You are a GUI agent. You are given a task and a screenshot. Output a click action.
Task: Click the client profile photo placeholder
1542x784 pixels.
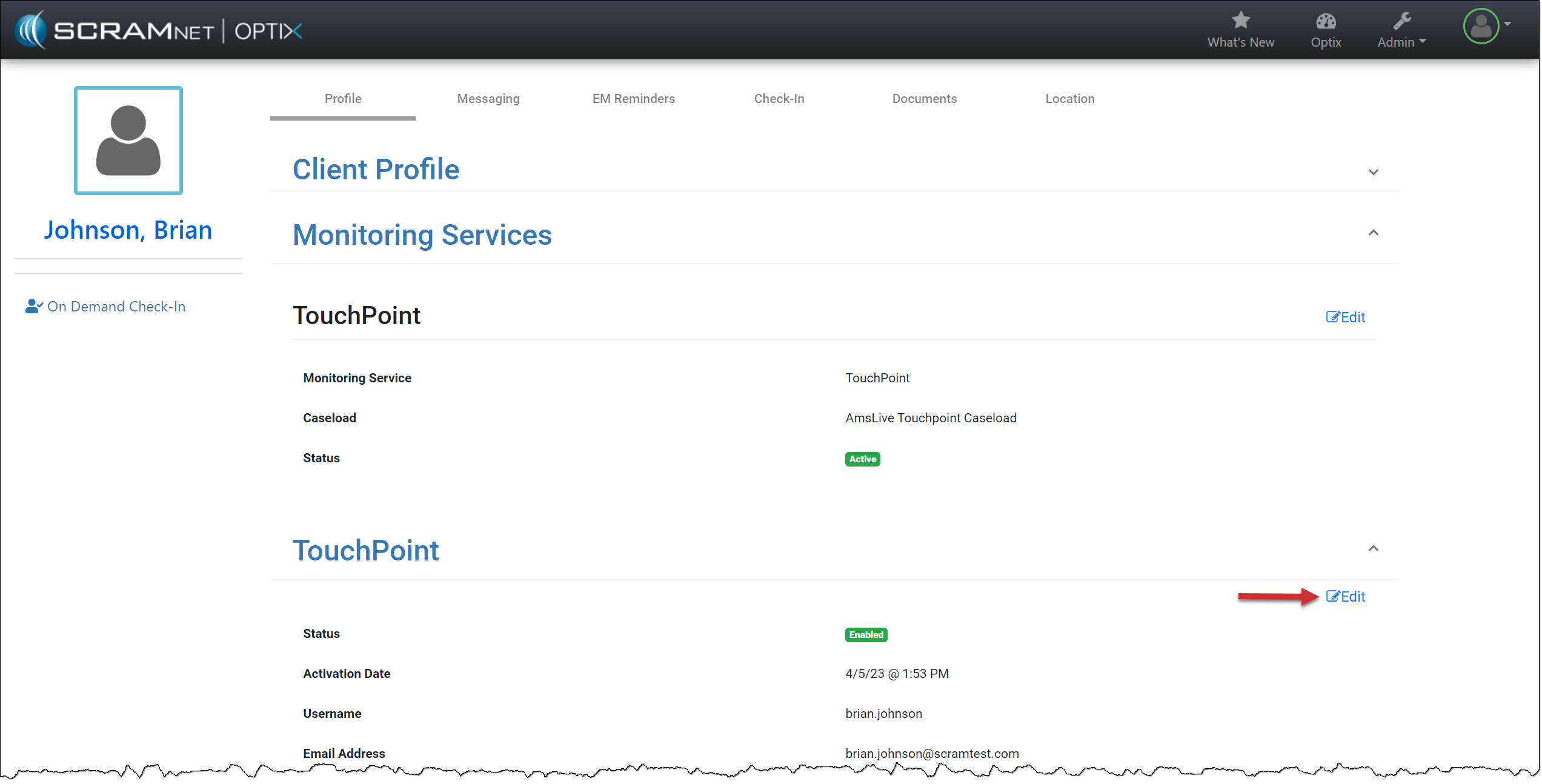(x=128, y=141)
